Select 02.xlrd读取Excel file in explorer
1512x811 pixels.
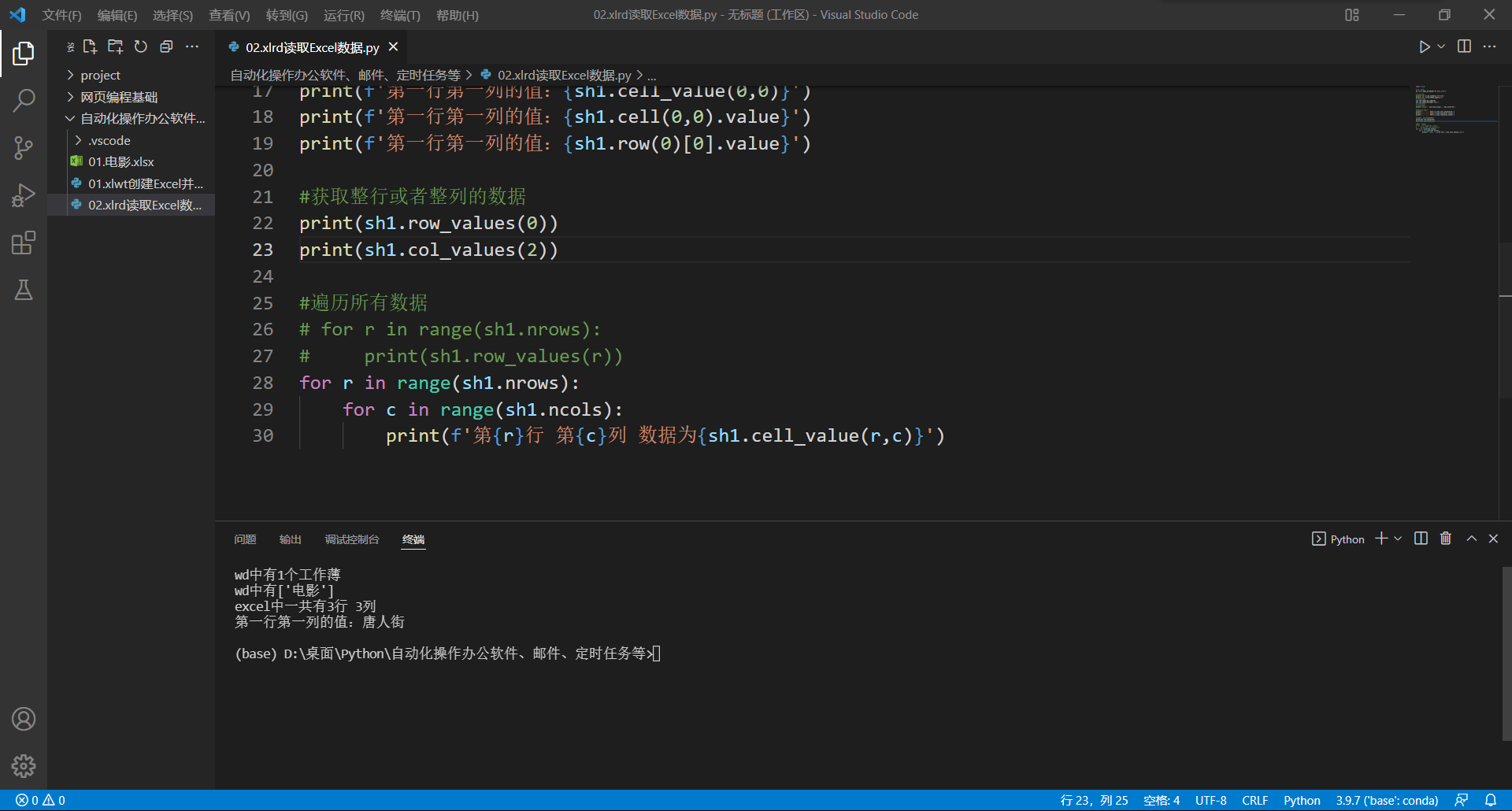point(131,205)
